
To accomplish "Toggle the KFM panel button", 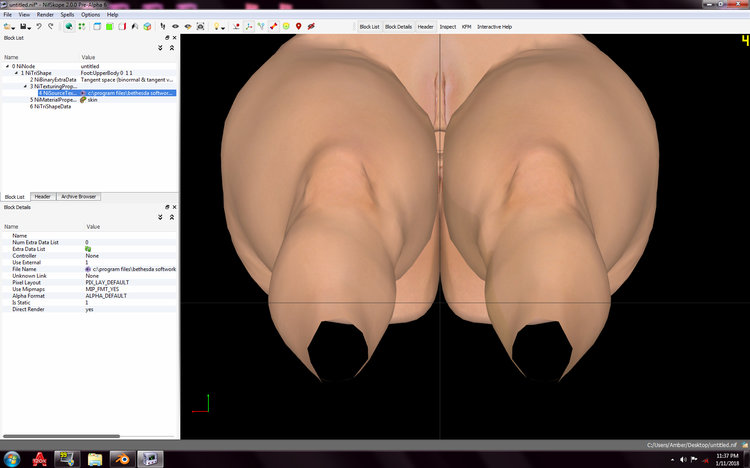I will (466, 27).
